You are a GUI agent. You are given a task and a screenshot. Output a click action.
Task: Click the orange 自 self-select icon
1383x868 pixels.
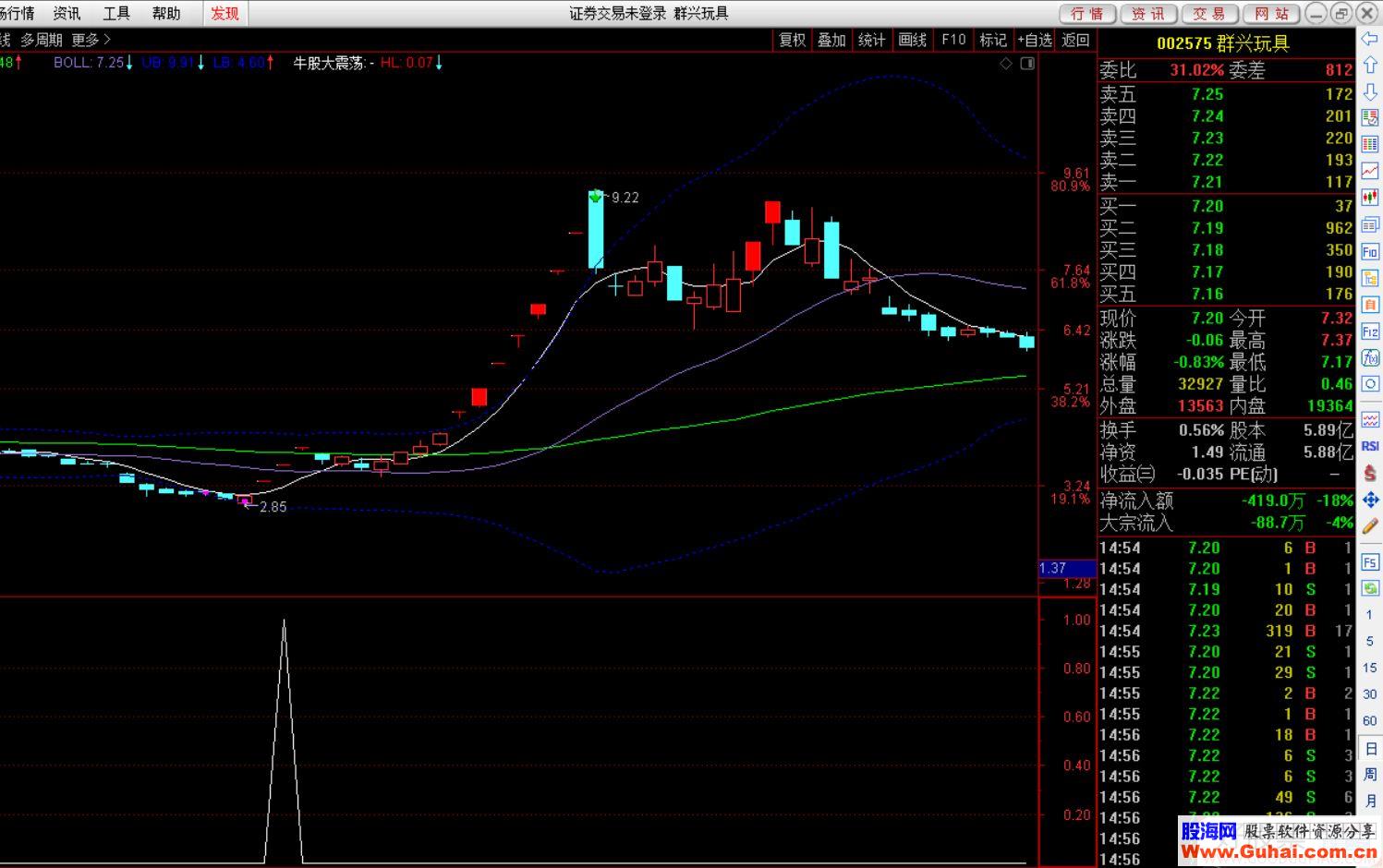point(1370,305)
